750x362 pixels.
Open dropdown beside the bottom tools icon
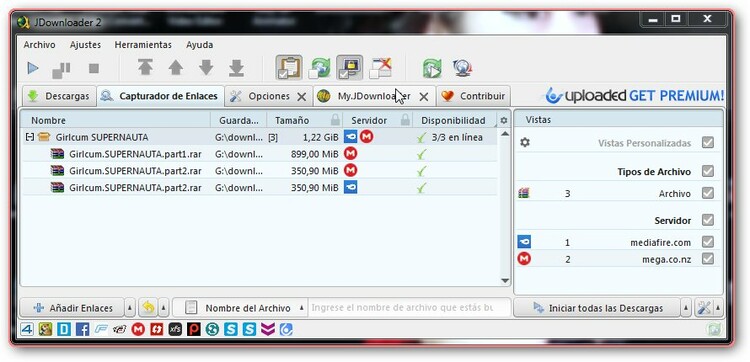717,308
